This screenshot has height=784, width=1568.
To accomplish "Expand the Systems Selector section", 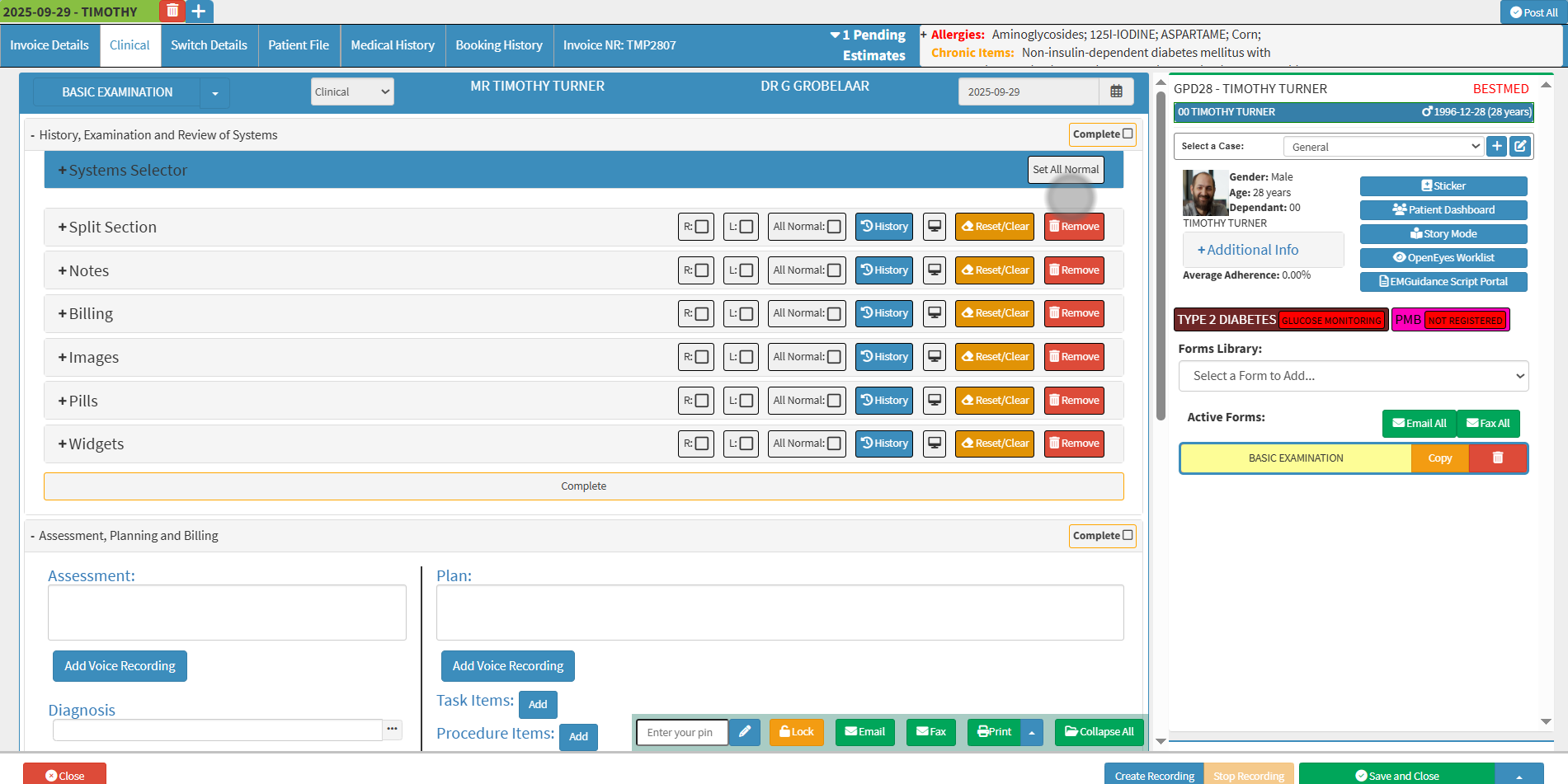I will (x=123, y=171).
